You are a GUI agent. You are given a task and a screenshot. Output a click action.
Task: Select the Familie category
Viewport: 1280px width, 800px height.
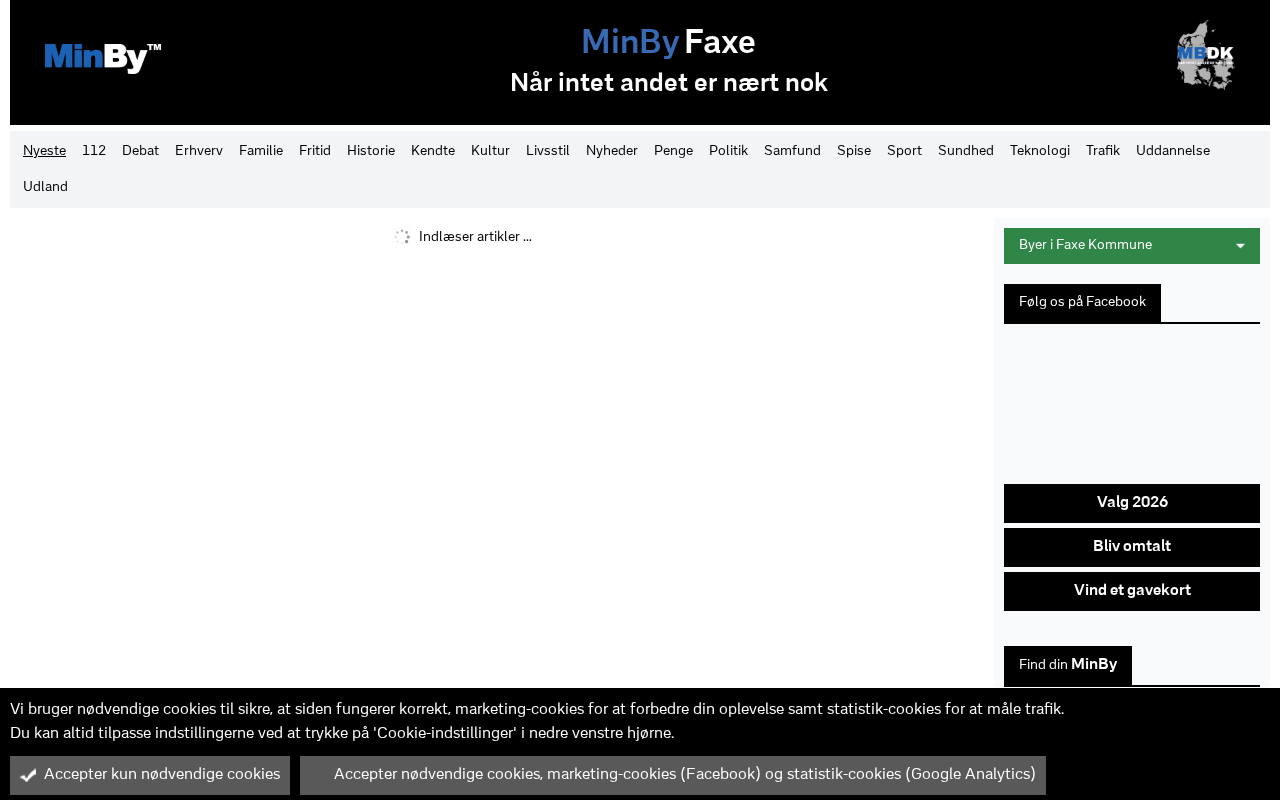261,151
